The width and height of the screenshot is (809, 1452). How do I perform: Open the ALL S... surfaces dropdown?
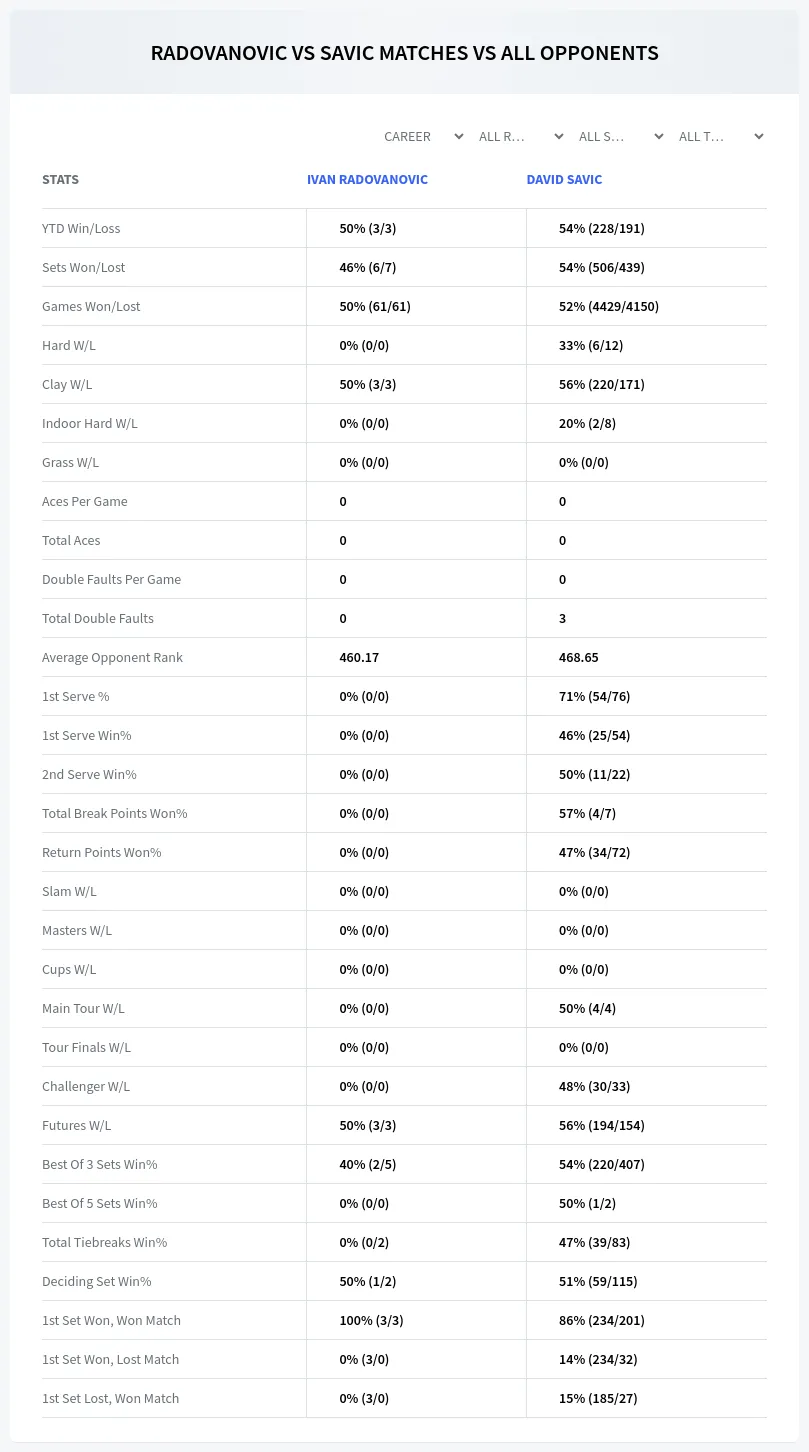[622, 136]
